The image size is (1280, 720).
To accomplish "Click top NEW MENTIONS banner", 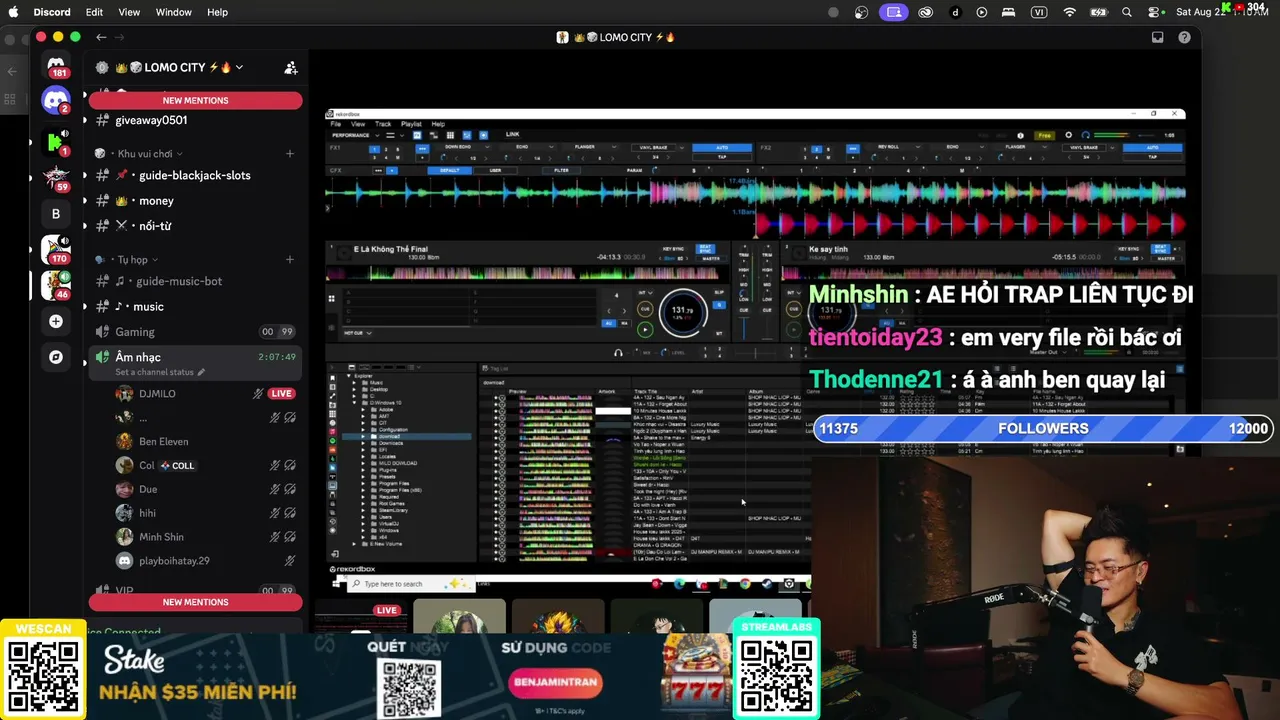I will pos(195,100).
